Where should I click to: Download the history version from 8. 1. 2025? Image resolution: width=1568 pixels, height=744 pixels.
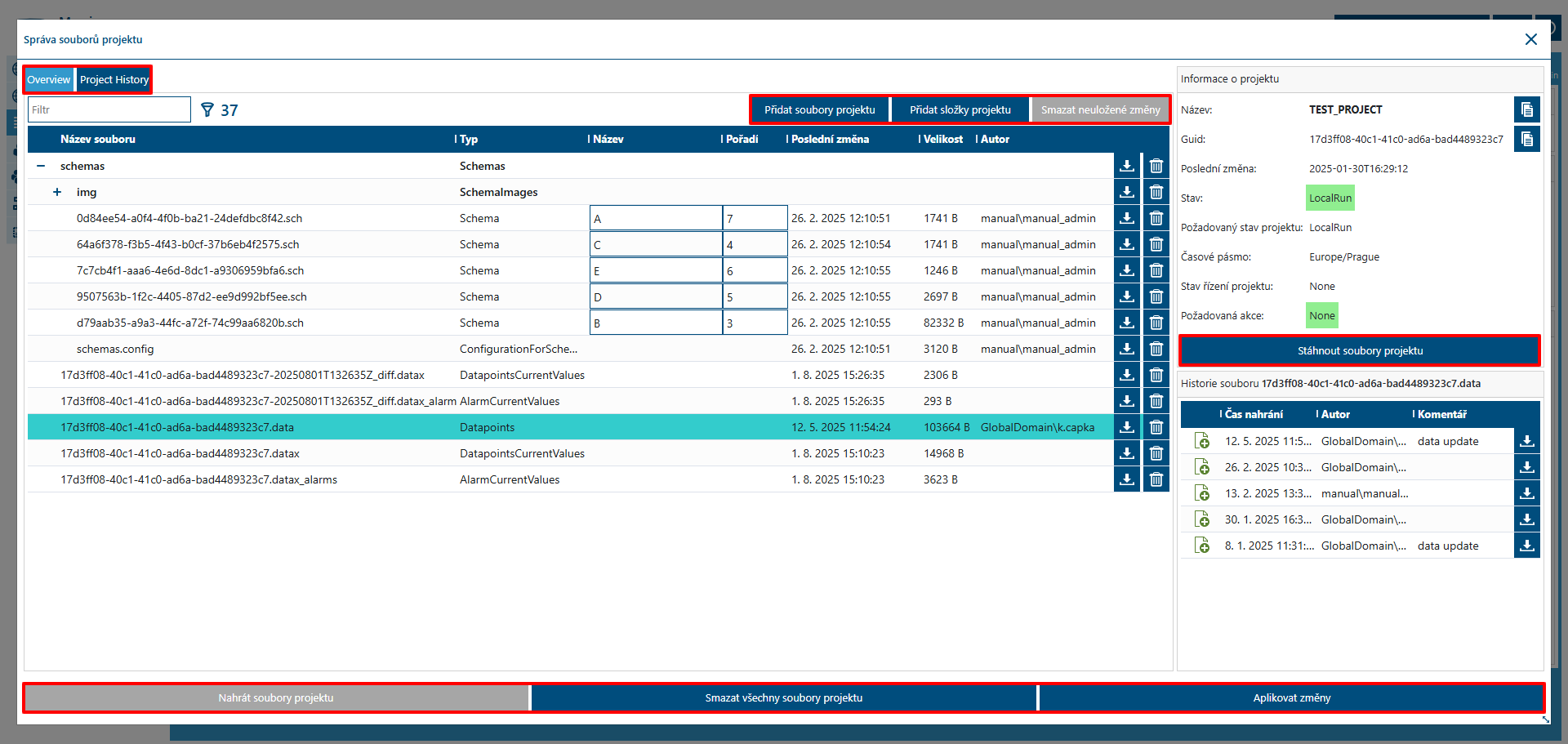pyautogui.click(x=1526, y=545)
